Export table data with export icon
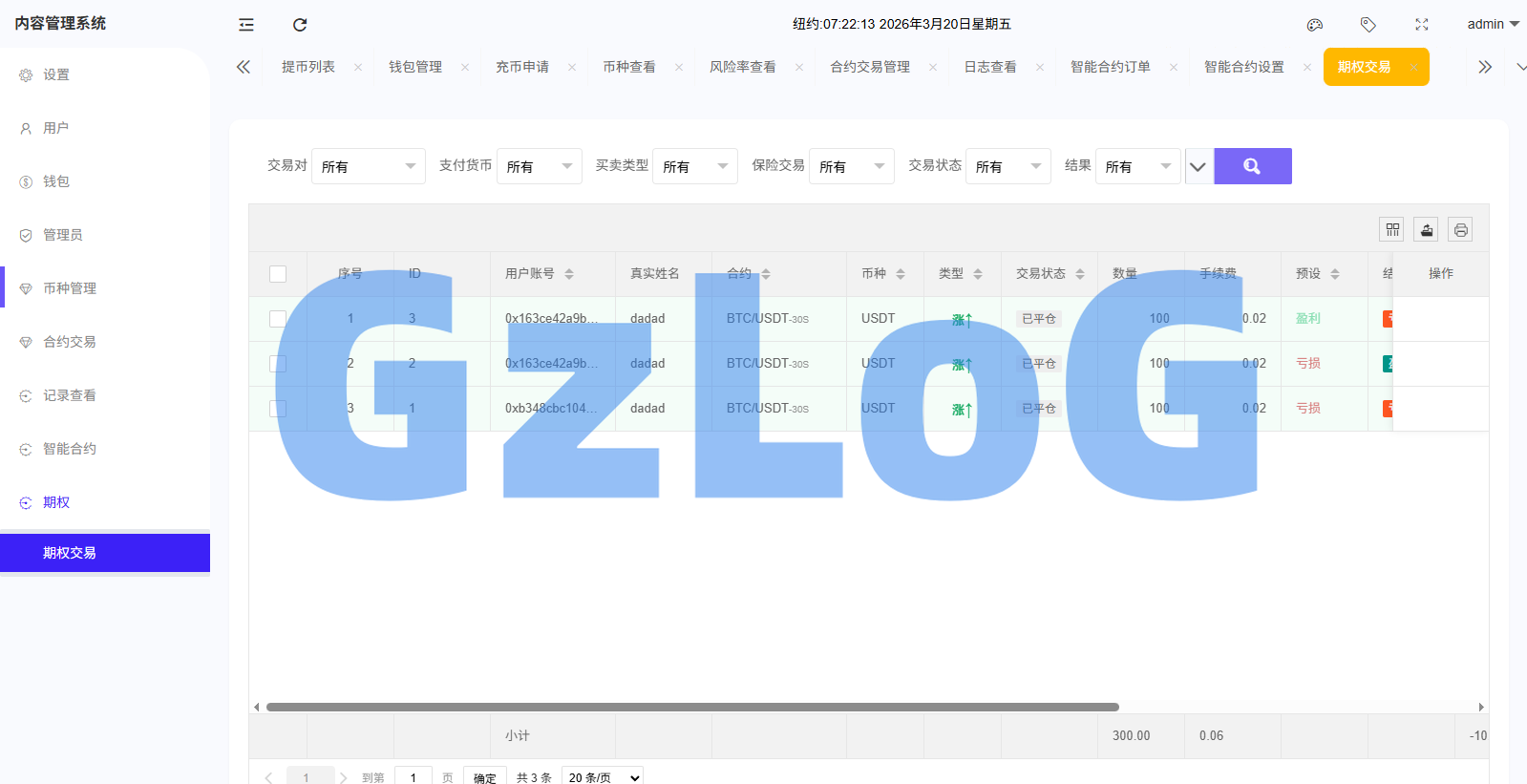This screenshot has height=784, width=1527. (1427, 229)
